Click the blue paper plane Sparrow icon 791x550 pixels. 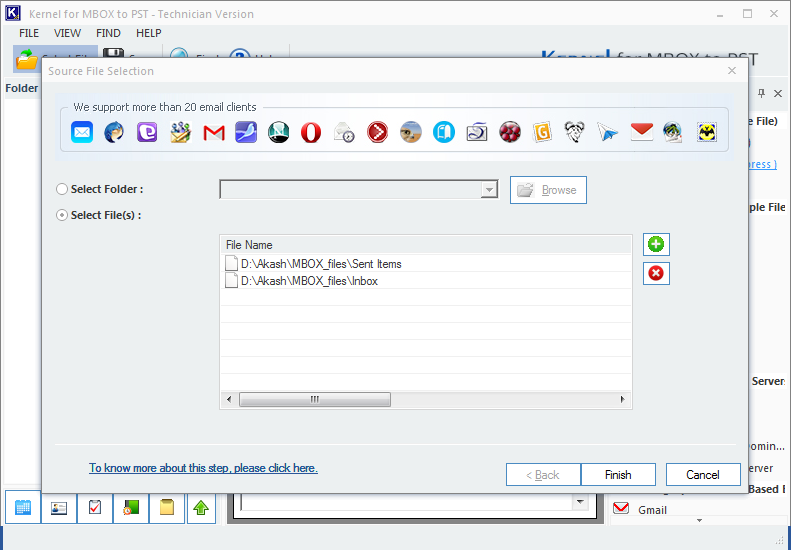(x=607, y=133)
